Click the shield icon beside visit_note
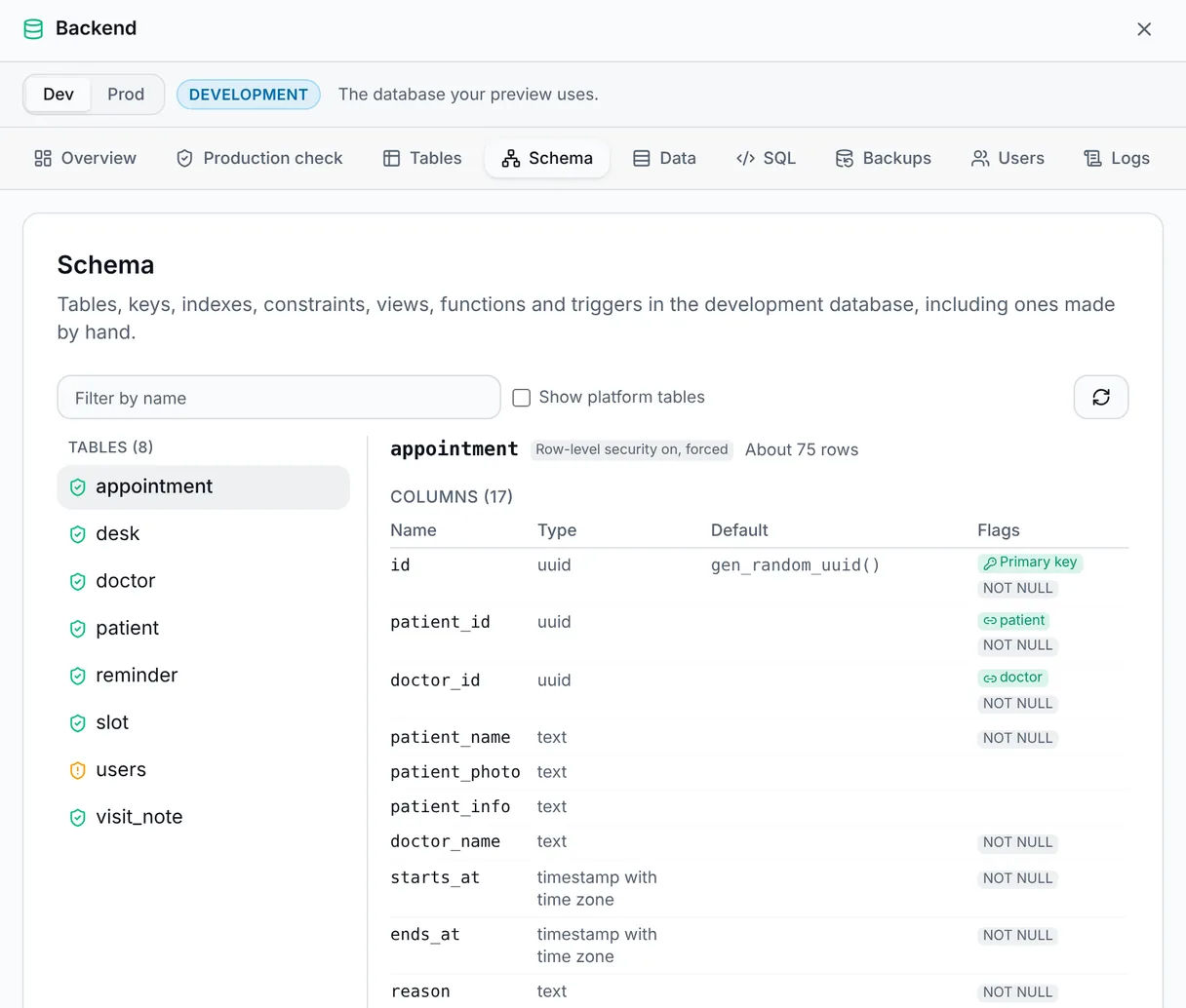Screen dimensions: 1186x1008 (78, 818)
